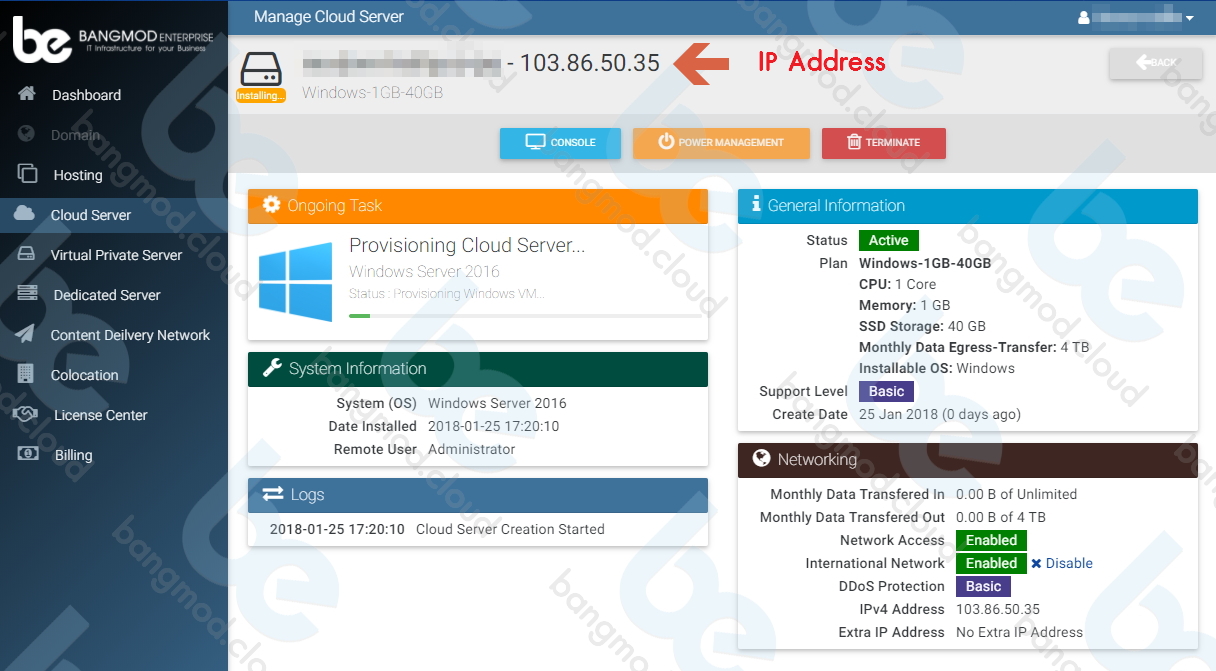Click the user profile icon in header

click(1083, 17)
